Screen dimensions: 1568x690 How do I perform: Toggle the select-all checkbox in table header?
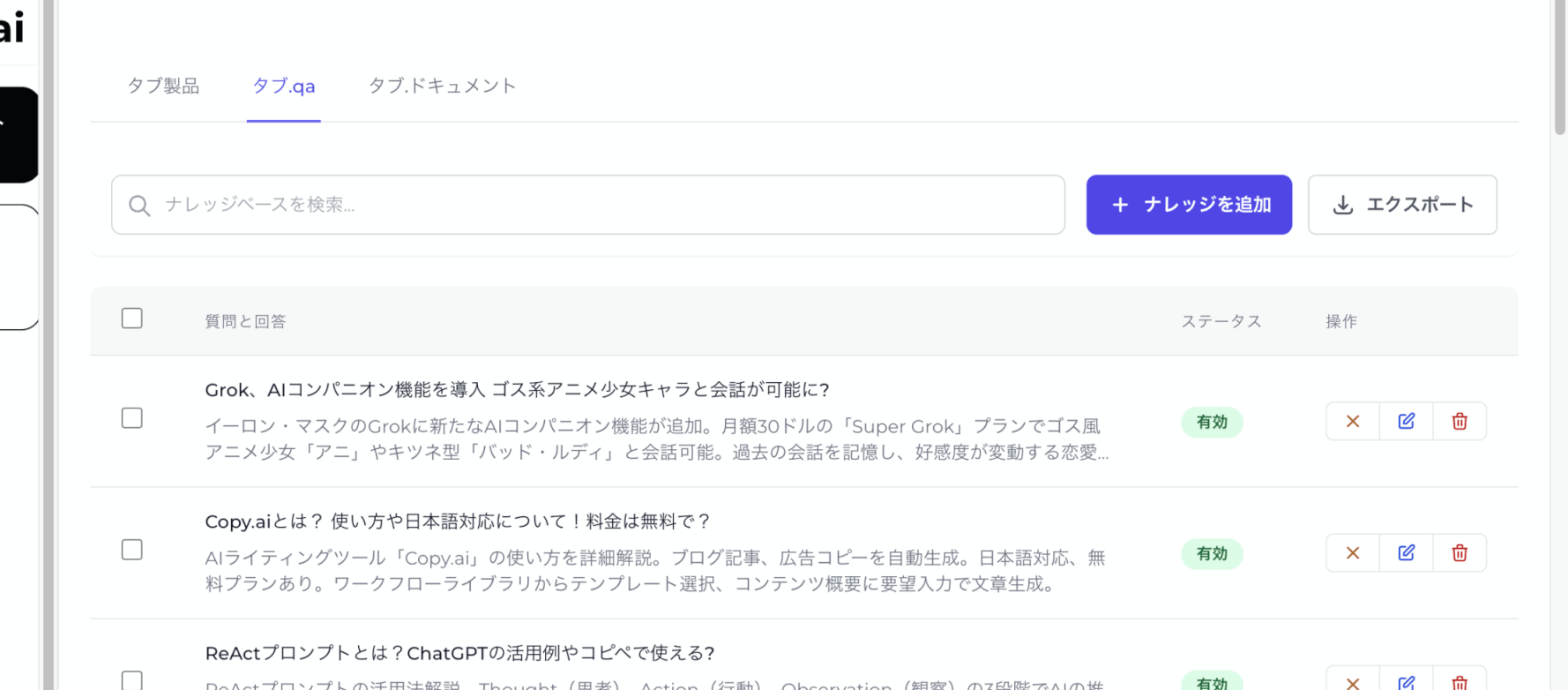pyautogui.click(x=132, y=319)
